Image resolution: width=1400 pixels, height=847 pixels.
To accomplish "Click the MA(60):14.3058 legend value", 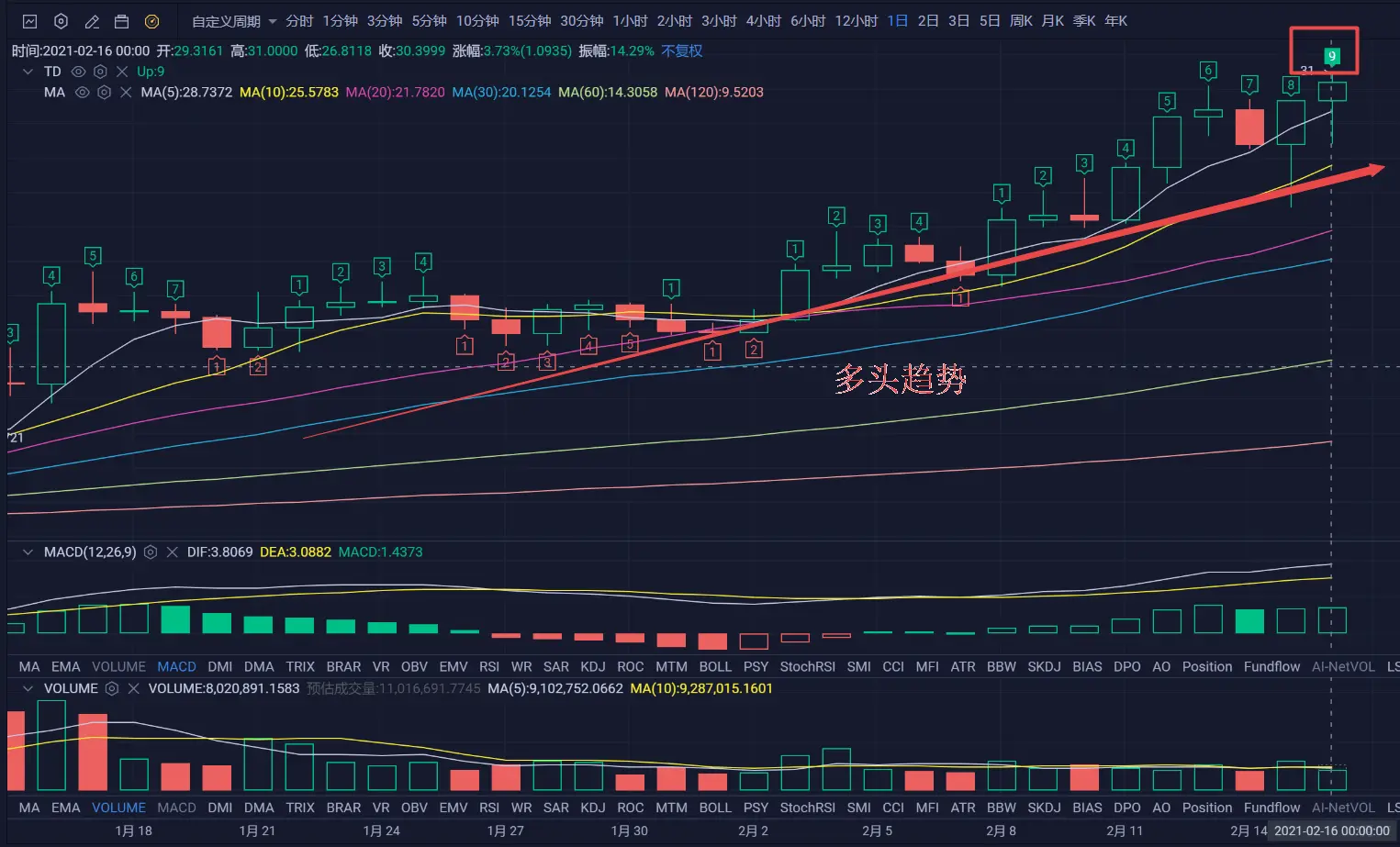I will 608,93.
